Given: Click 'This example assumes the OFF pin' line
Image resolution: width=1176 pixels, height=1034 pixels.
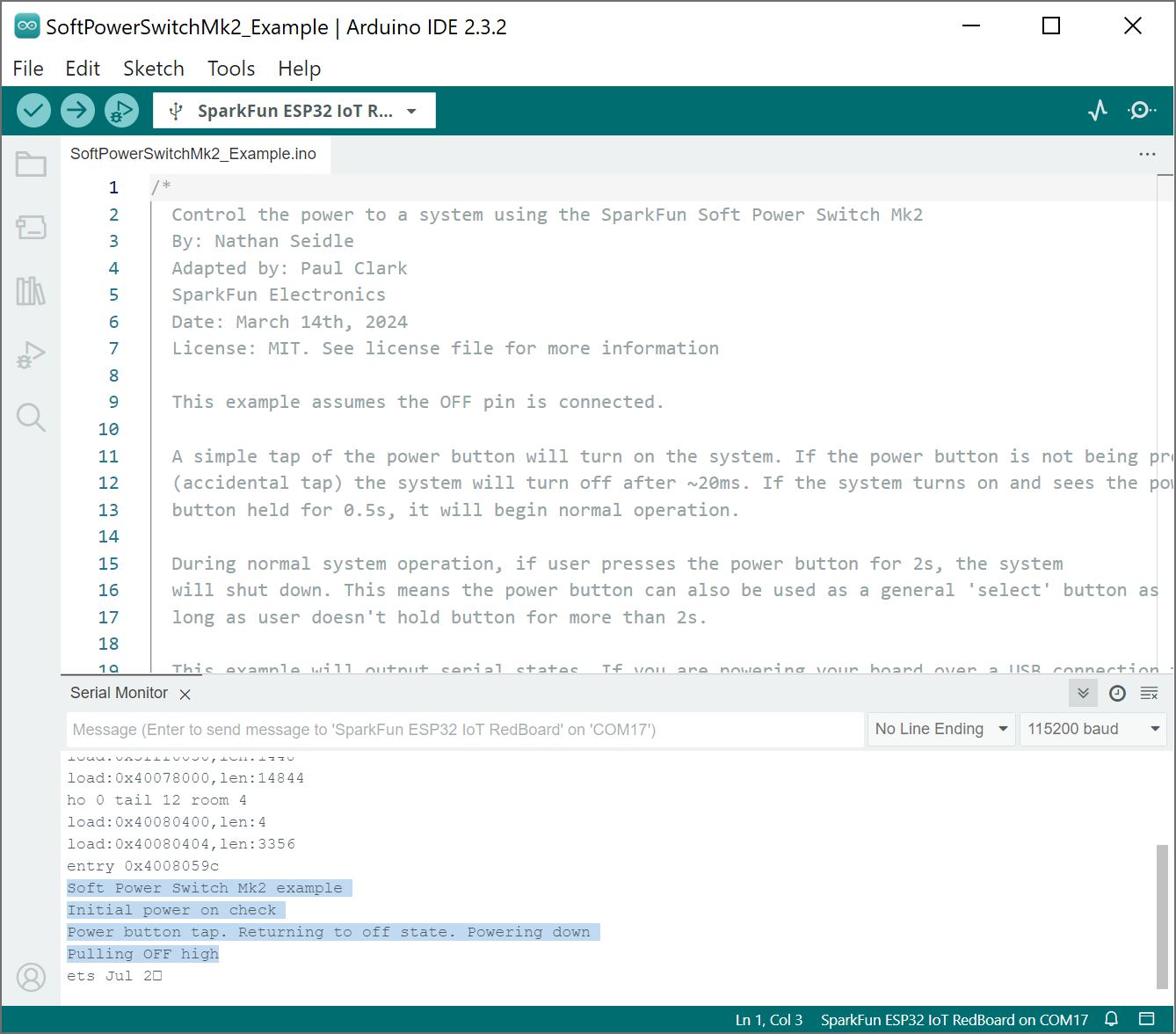Looking at the screenshot, I should (x=417, y=402).
